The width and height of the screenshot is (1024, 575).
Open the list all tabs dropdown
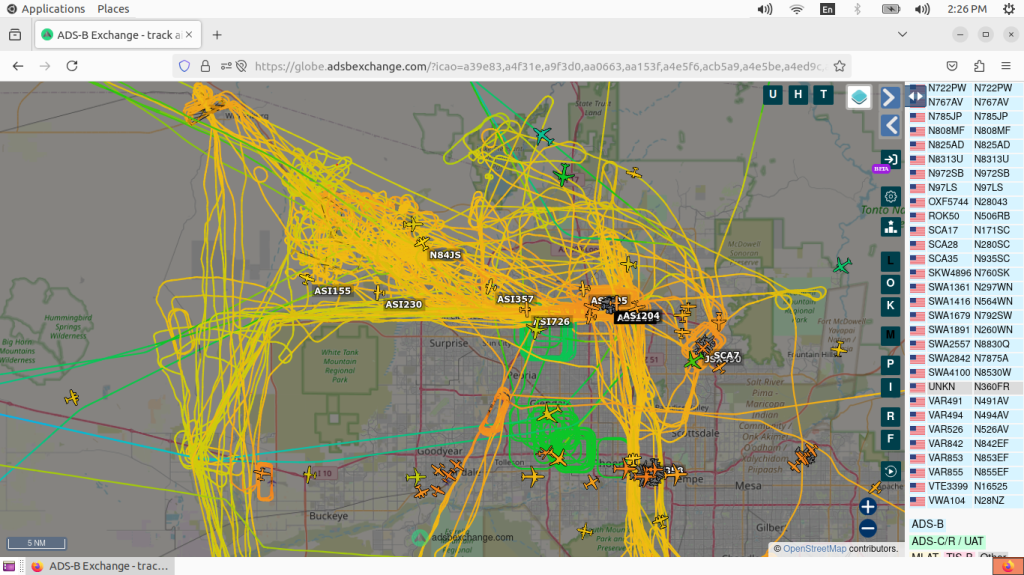[903, 35]
